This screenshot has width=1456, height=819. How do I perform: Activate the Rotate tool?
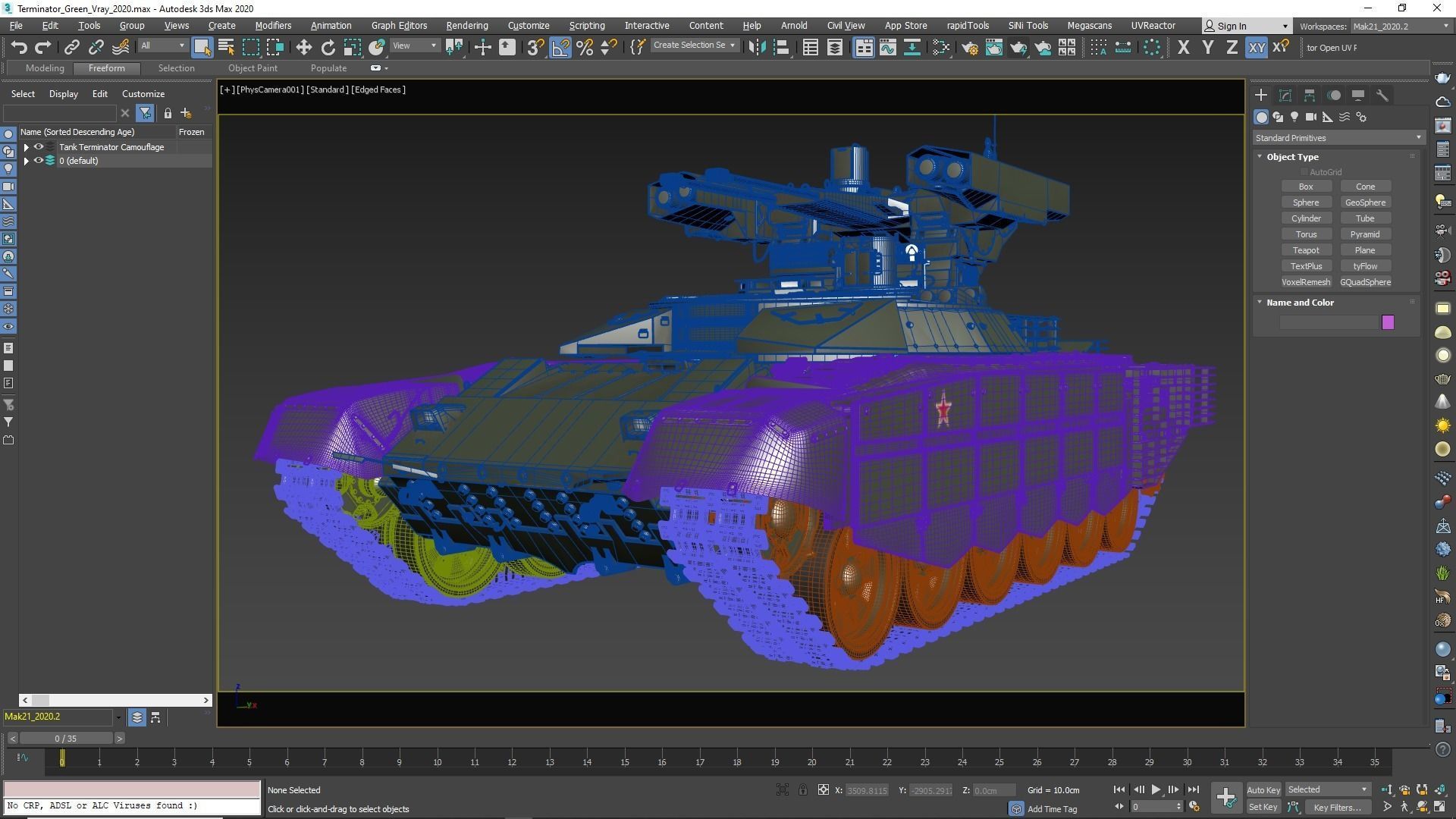[328, 48]
